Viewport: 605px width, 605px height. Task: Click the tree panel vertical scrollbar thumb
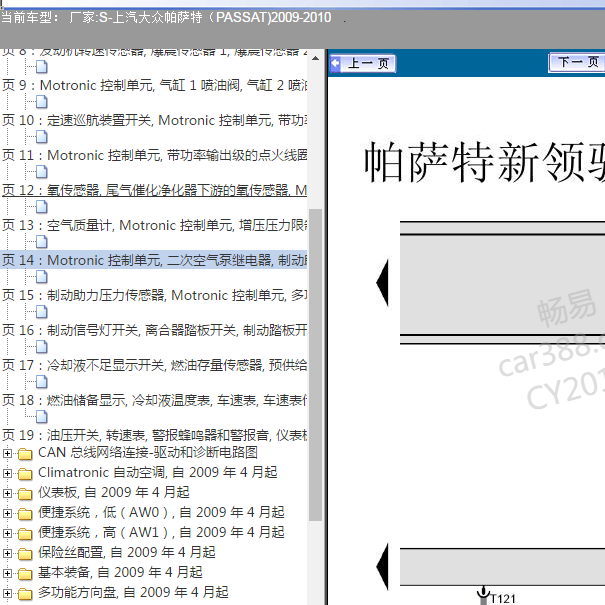click(x=315, y=365)
